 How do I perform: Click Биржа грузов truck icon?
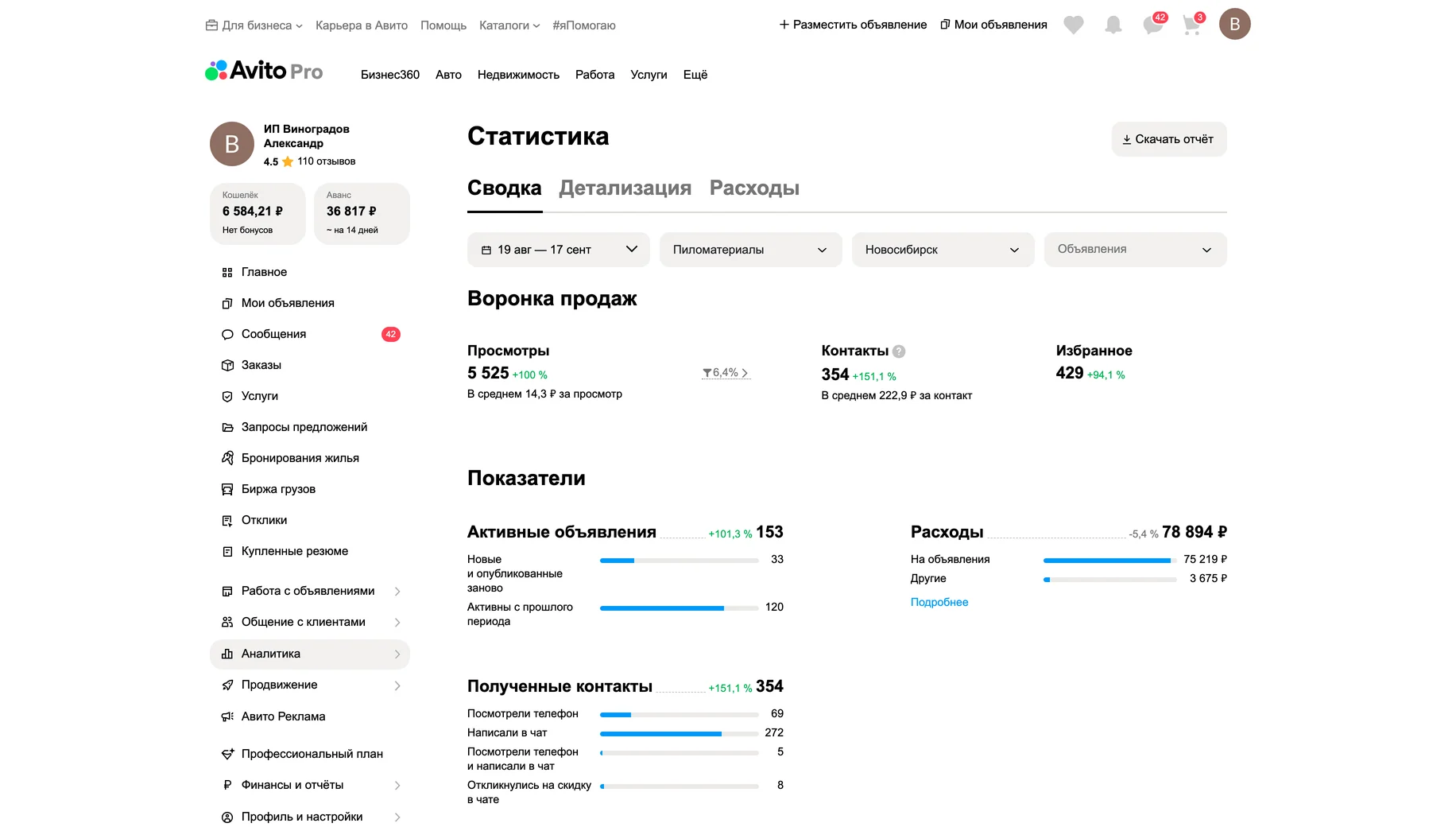click(x=227, y=490)
